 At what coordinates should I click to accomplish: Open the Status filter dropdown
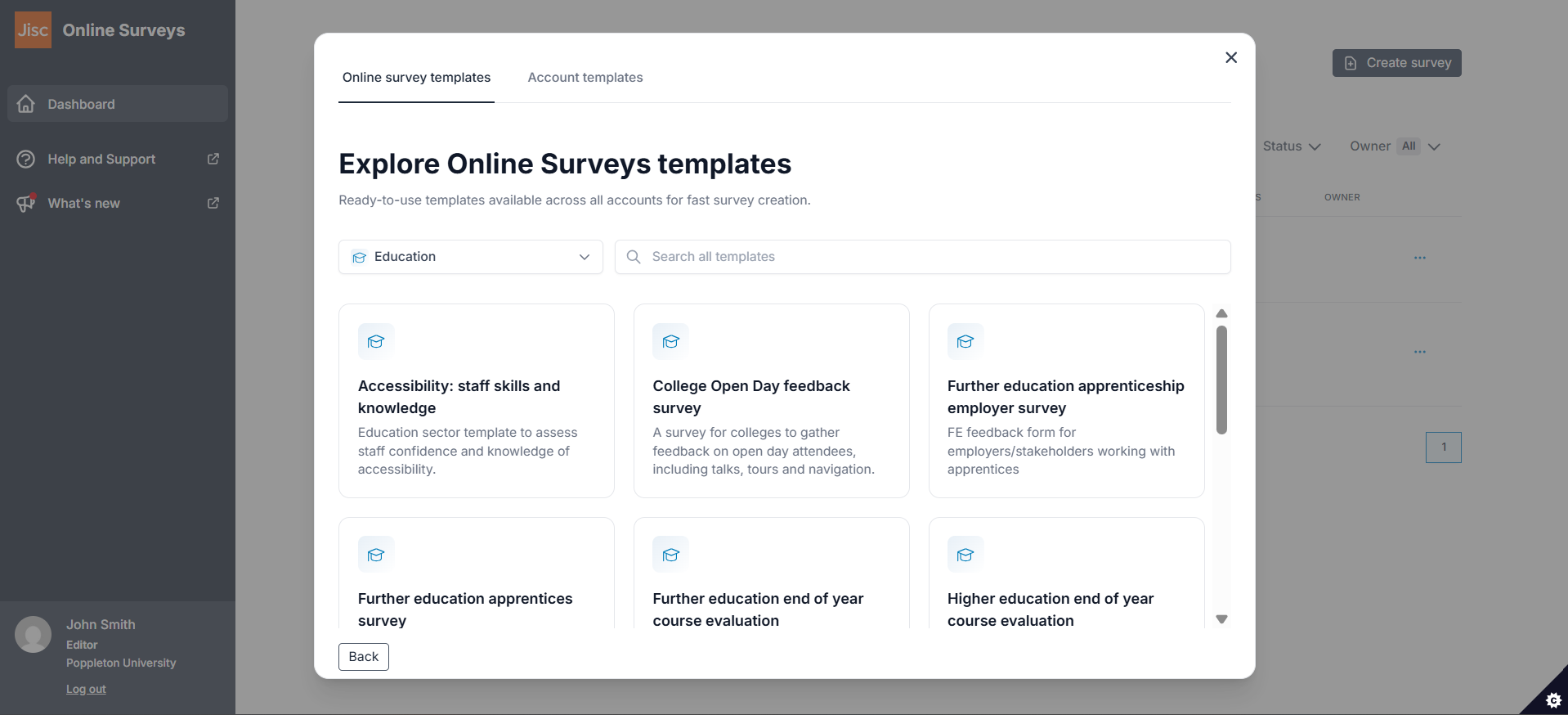1292,146
